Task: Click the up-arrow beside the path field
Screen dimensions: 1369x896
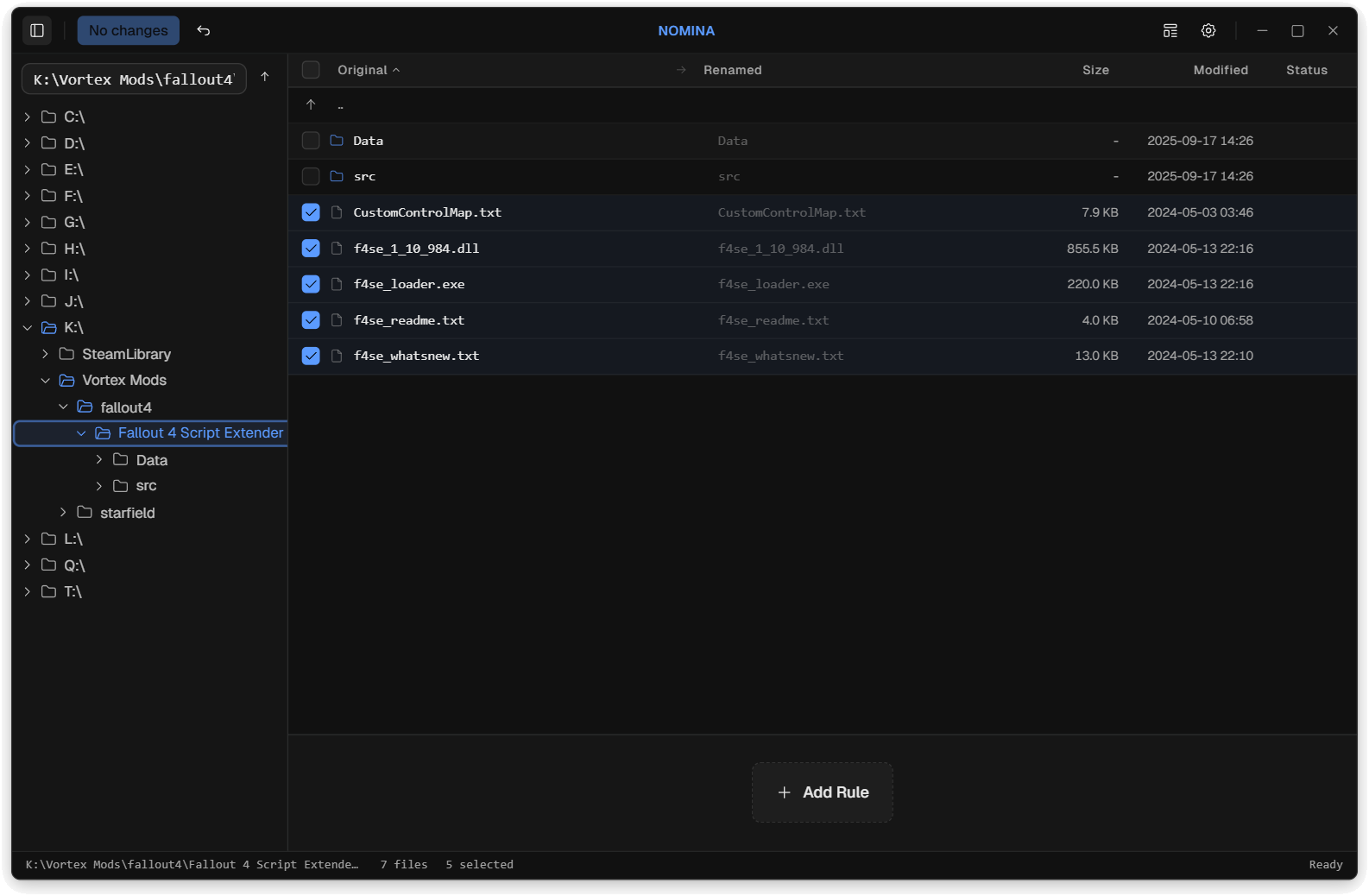Action: (x=265, y=77)
